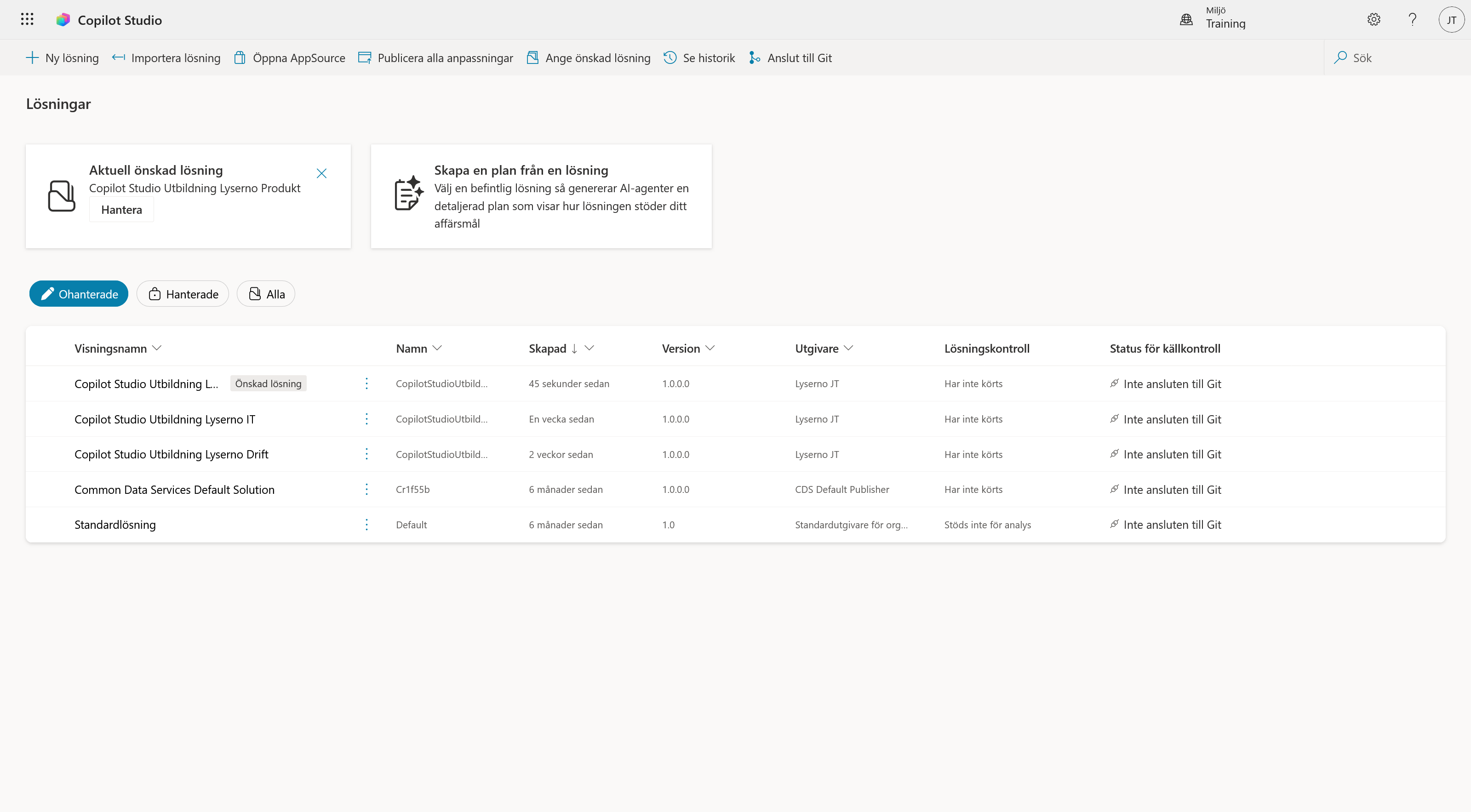Click the Cr1f55b name cell
This screenshot has height=812, width=1471.
412,489
